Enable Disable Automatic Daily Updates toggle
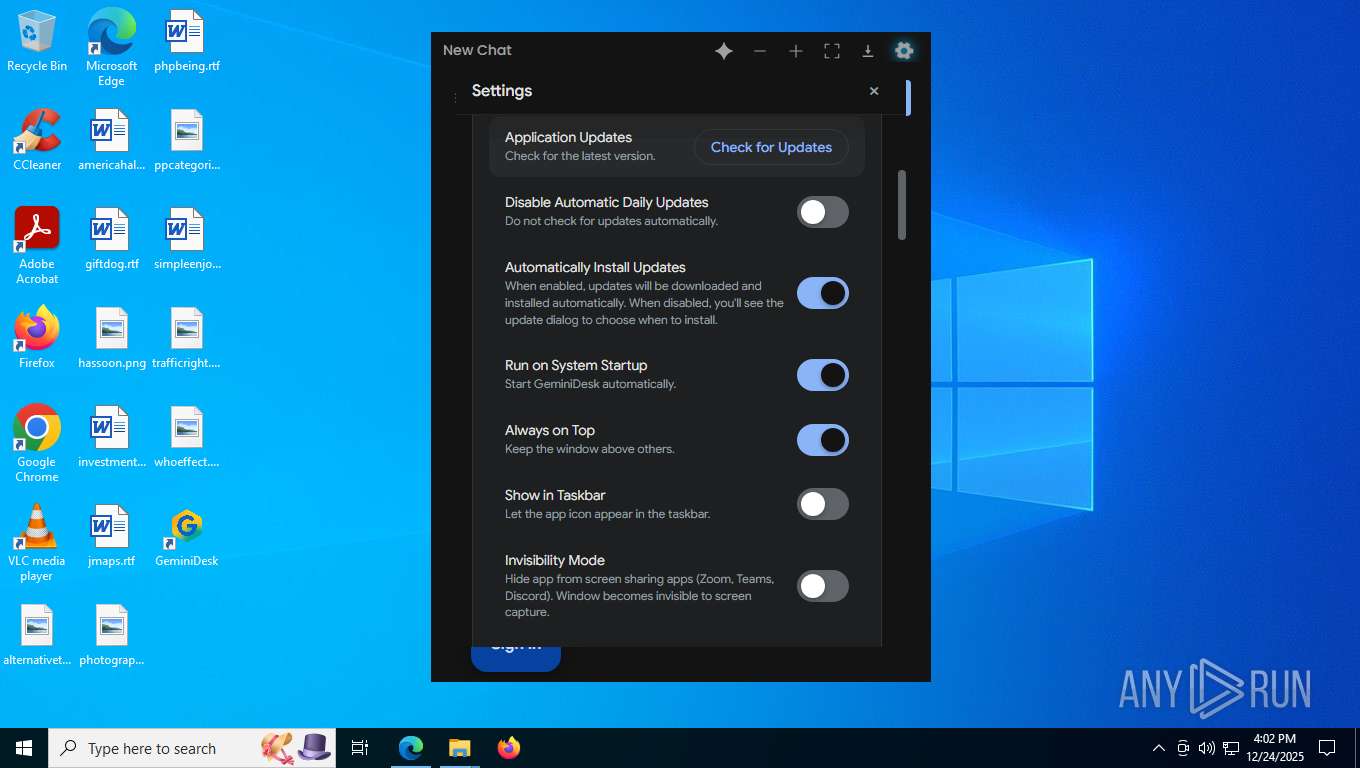Image resolution: width=1360 pixels, height=768 pixels. 822,212
